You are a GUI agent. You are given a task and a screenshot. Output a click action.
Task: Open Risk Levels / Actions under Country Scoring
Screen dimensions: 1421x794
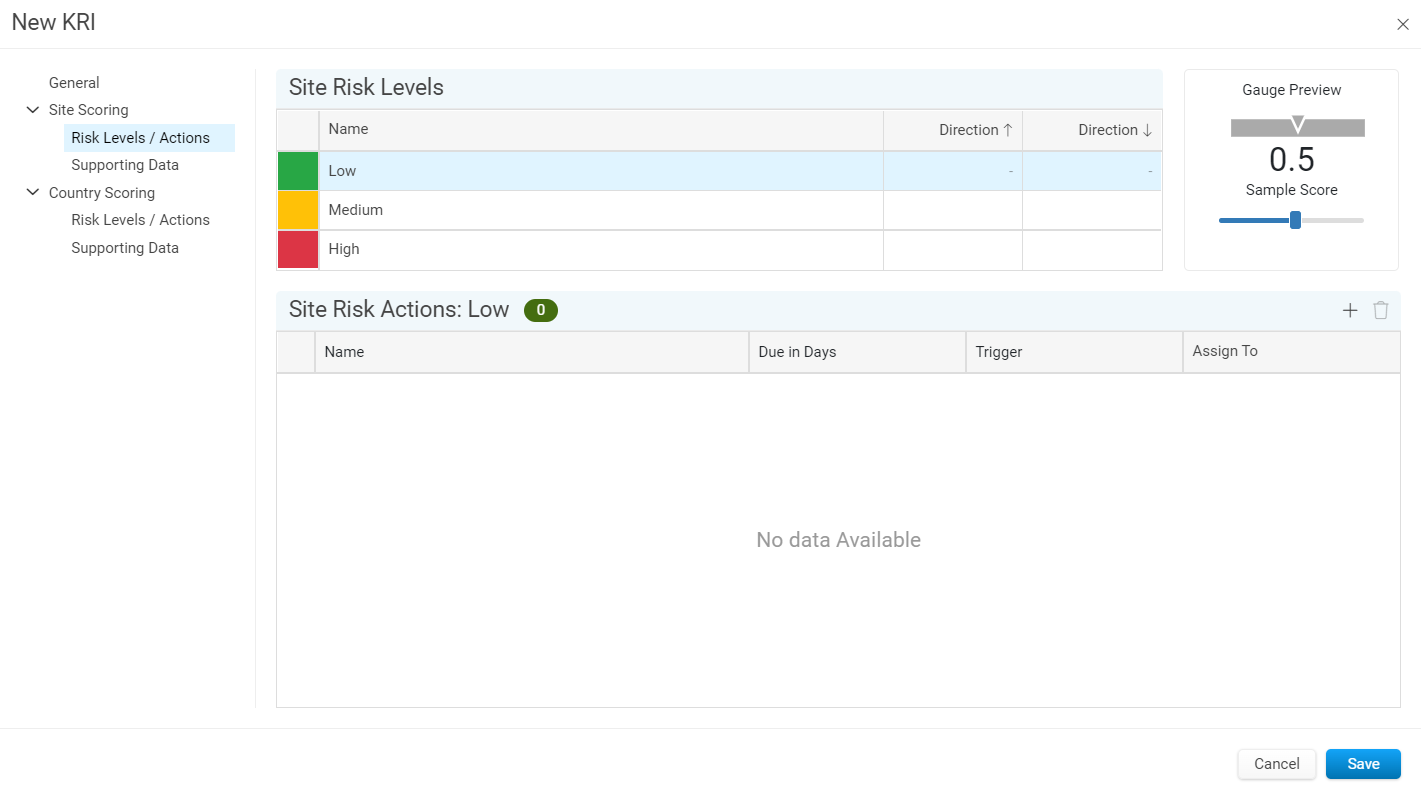(140, 220)
